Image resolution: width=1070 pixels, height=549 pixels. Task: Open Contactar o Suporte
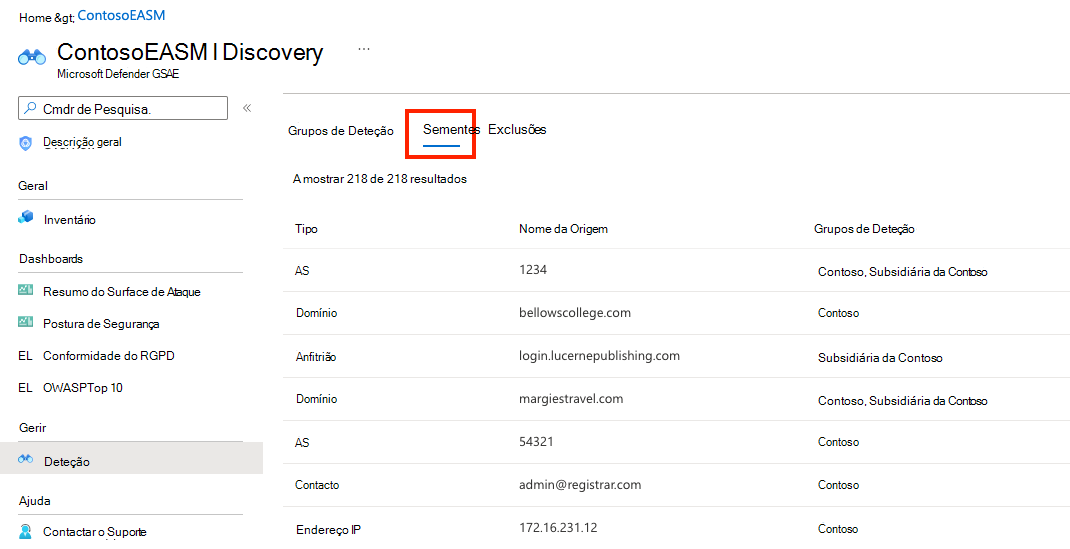pyautogui.click(x=94, y=531)
